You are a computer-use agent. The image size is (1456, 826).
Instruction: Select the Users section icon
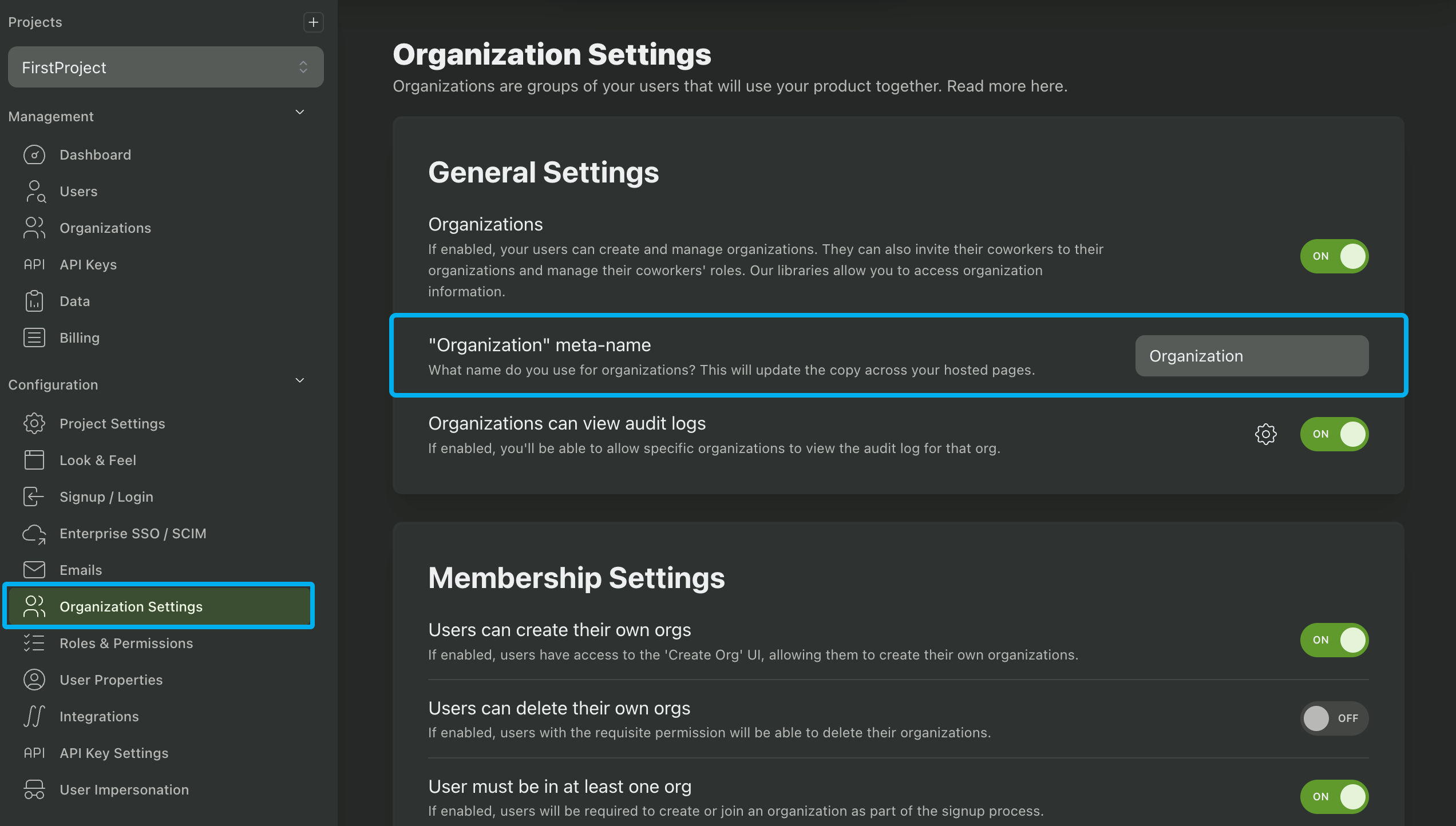34,191
